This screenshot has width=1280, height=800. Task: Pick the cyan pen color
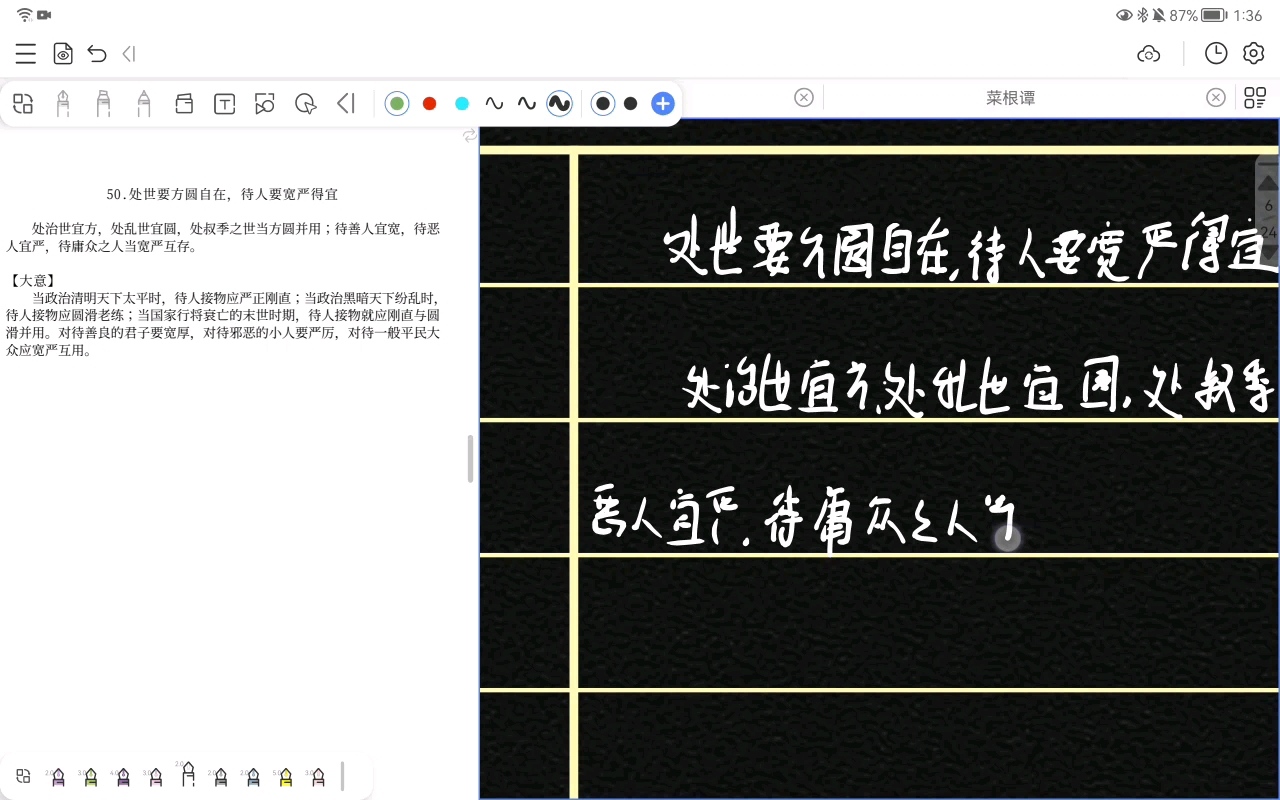[x=462, y=103]
